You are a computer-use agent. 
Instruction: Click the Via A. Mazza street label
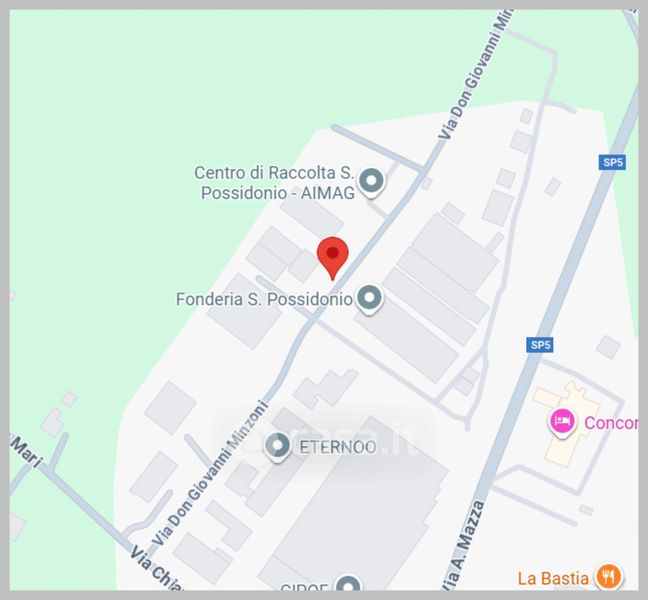(x=463, y=545)
